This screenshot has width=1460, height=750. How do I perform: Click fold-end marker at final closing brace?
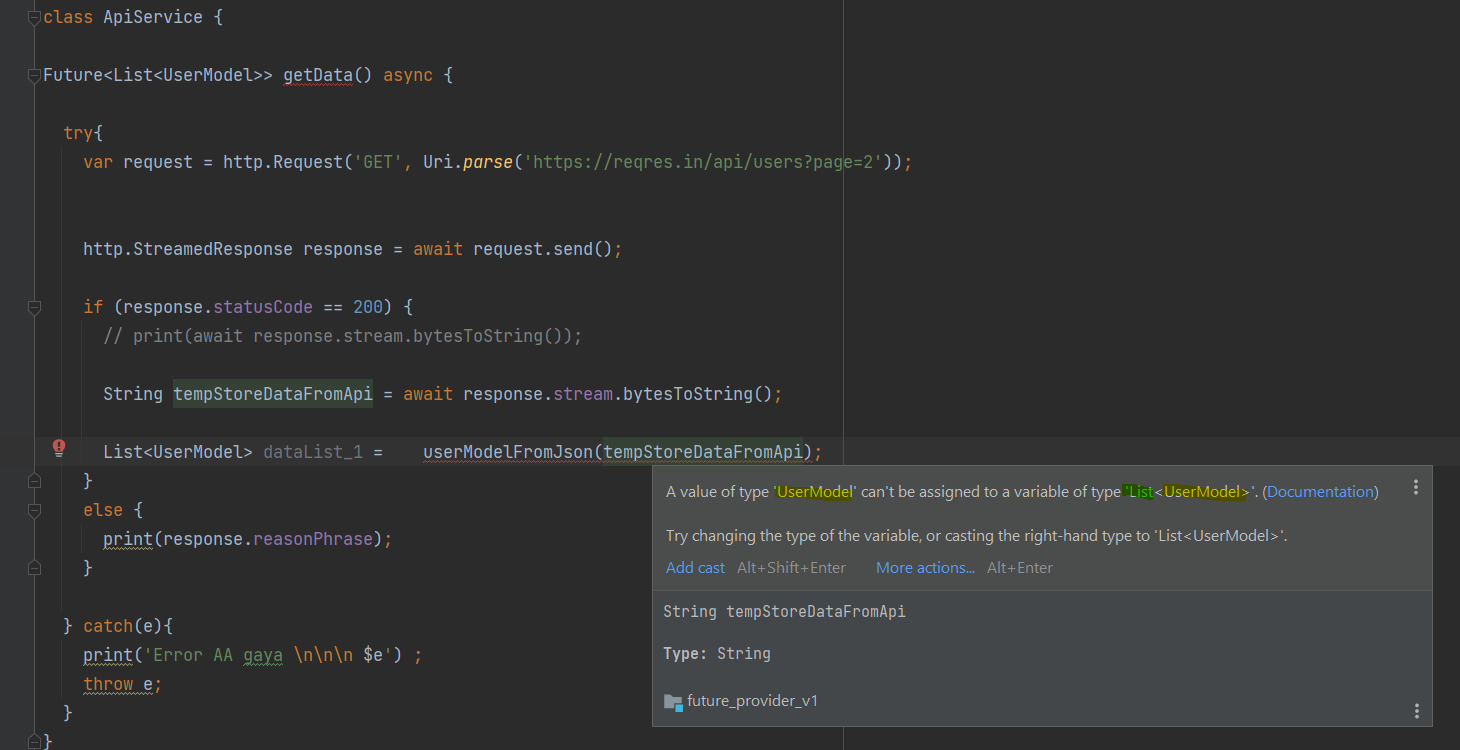[34, 741]
